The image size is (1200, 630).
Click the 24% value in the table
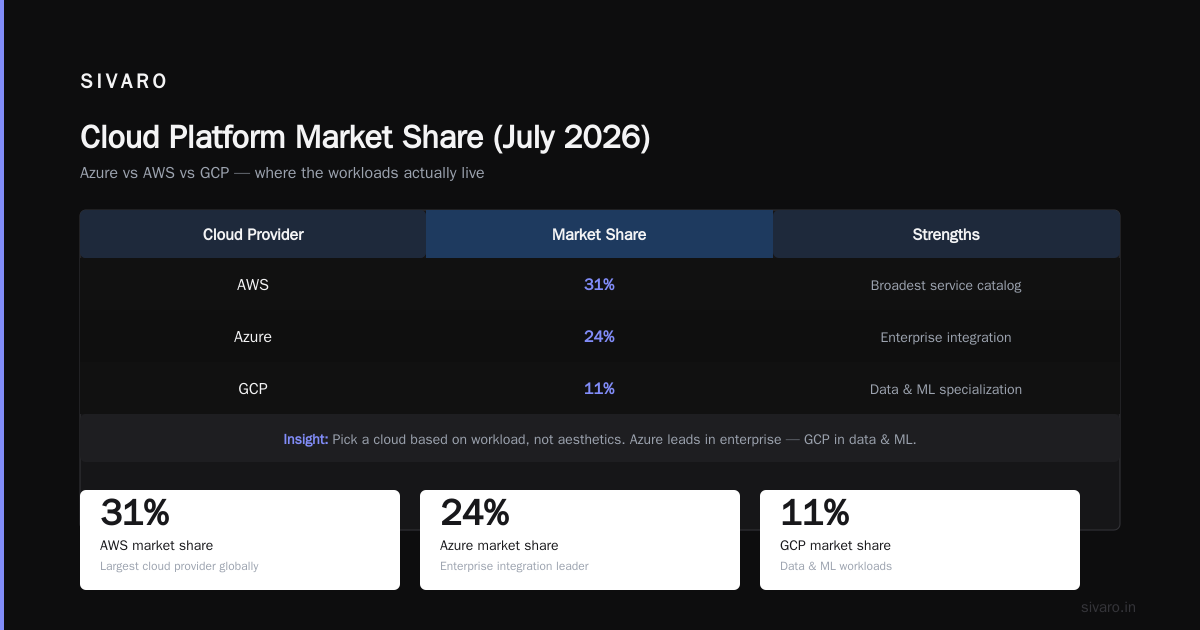click(599, 337)
